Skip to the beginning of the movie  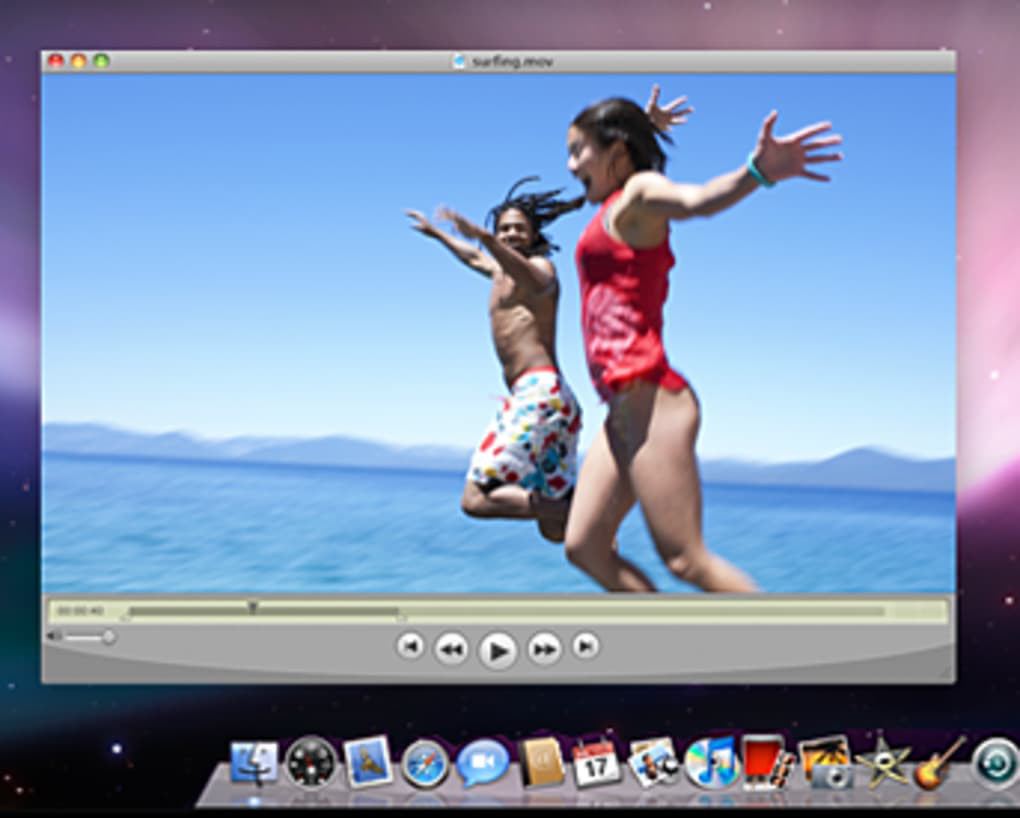pyautogui.click(x=410, y=646)
